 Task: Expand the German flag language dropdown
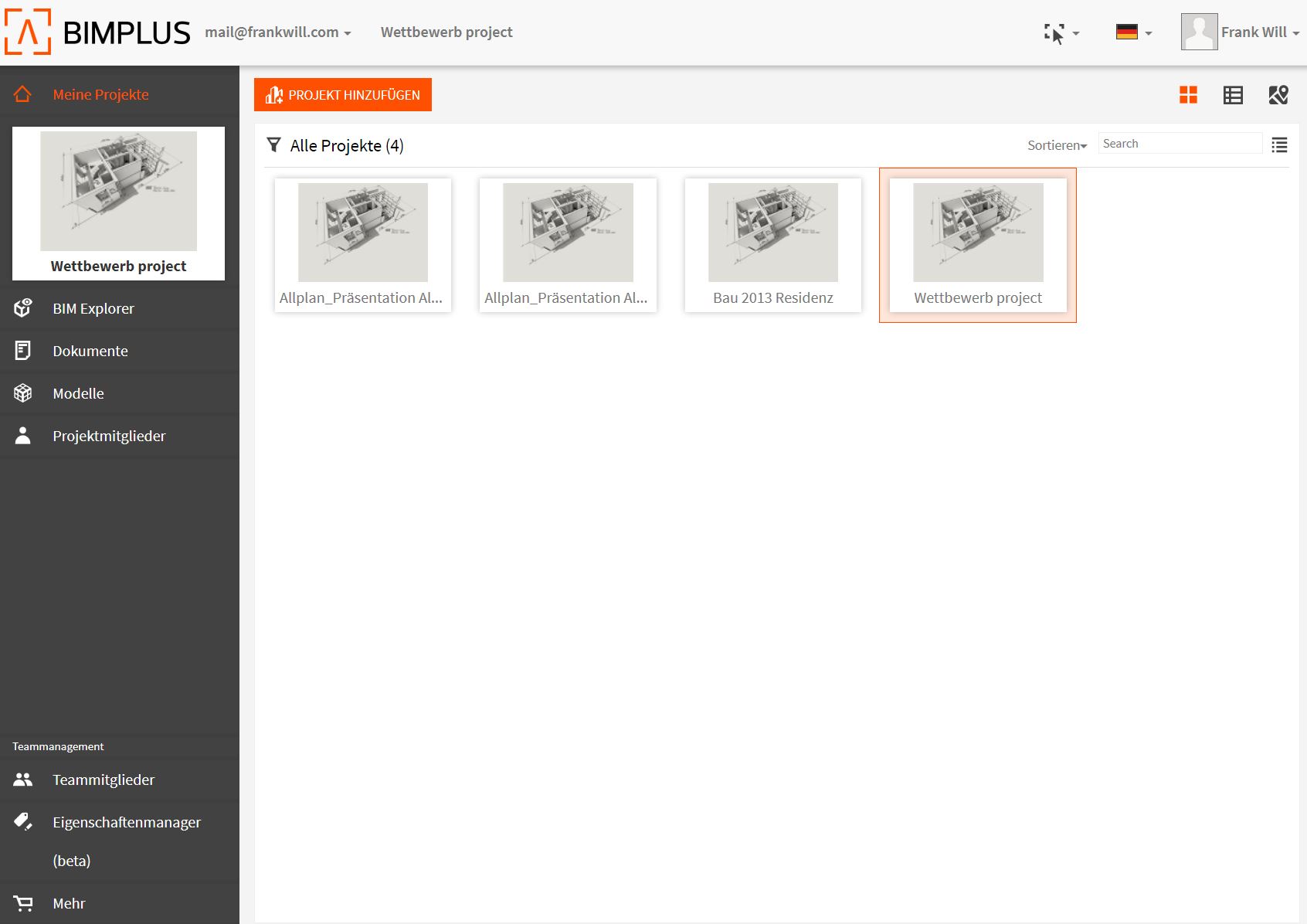(x=1133, y=32)
